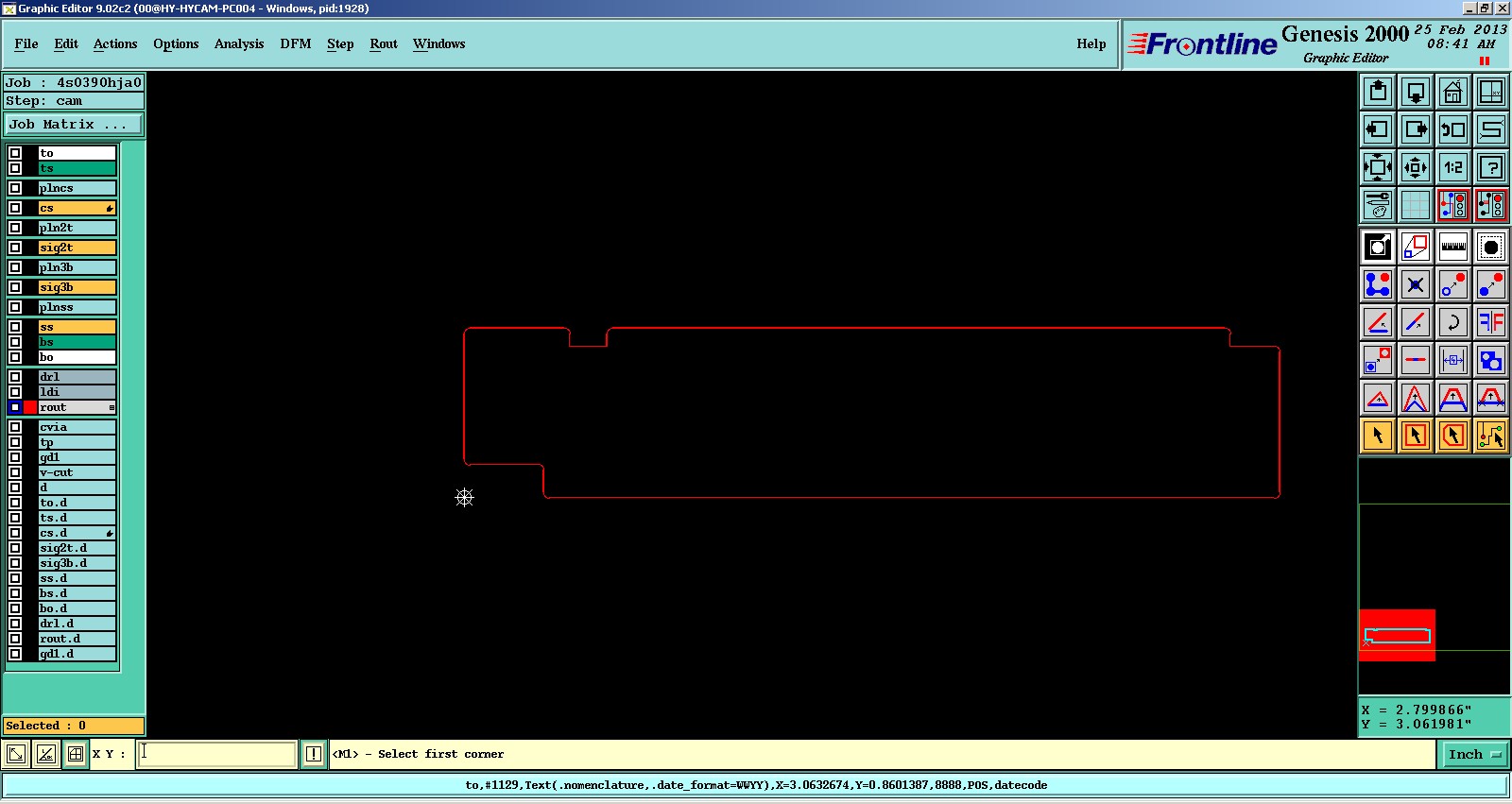Screen dimensions: 1512x804
Task: Toggle display checkbox for layer ts
Action: point(15,168)
